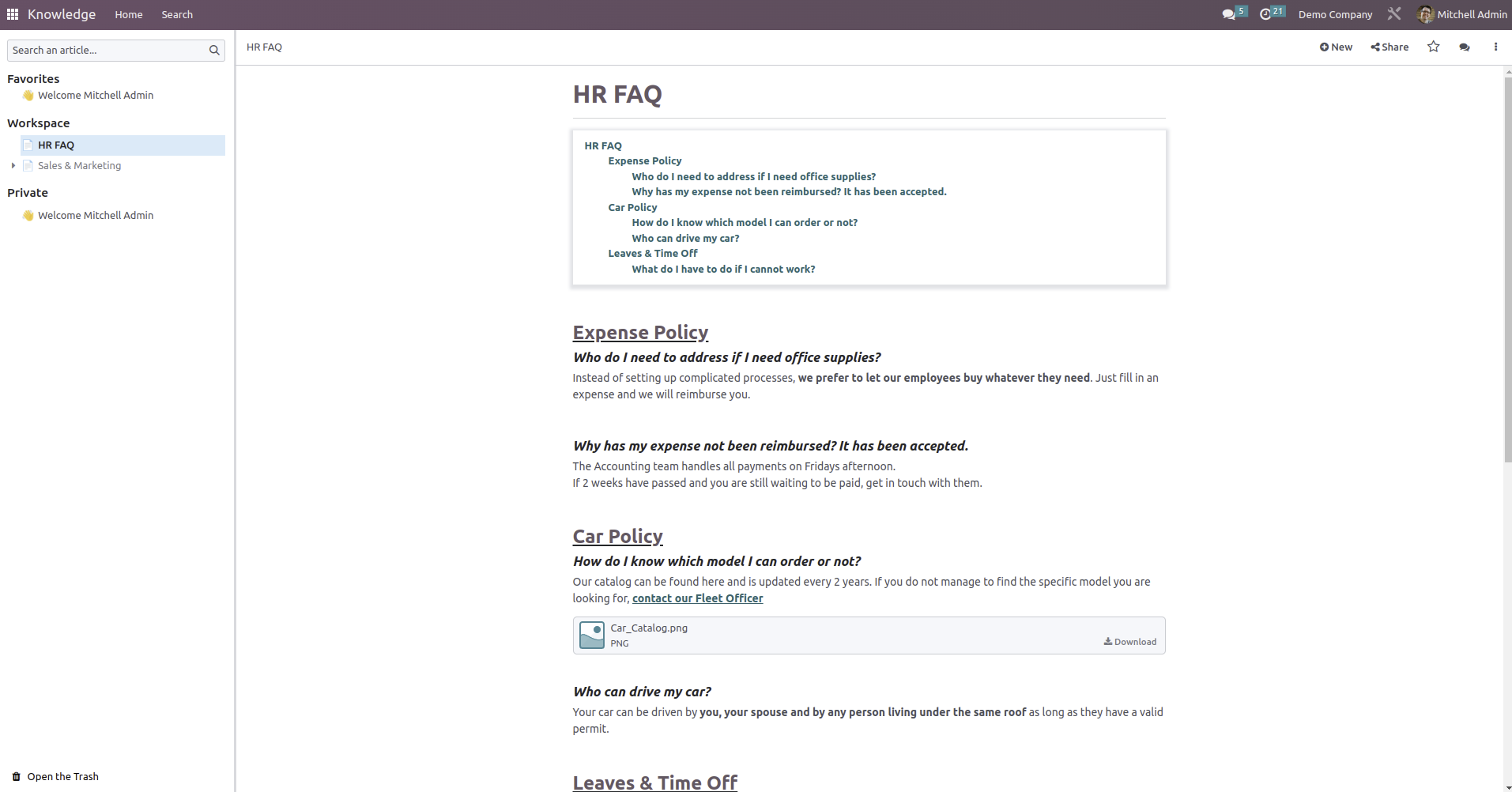Click the Search an article input field
The image size is (1512, 792).
pyautogui.click(x=107, y=50)
